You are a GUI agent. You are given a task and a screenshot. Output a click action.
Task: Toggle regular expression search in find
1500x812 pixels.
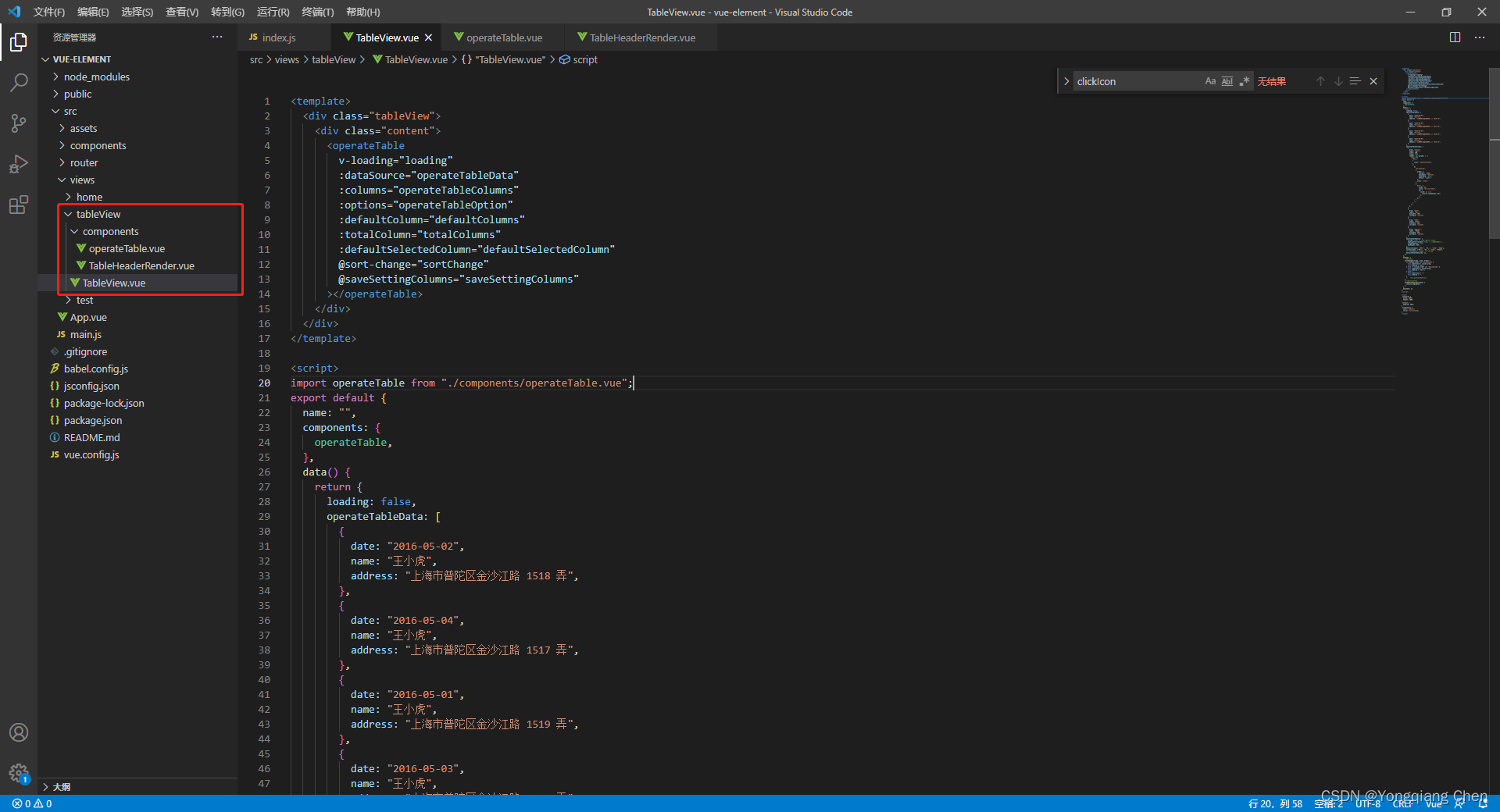click(1245, 81)
